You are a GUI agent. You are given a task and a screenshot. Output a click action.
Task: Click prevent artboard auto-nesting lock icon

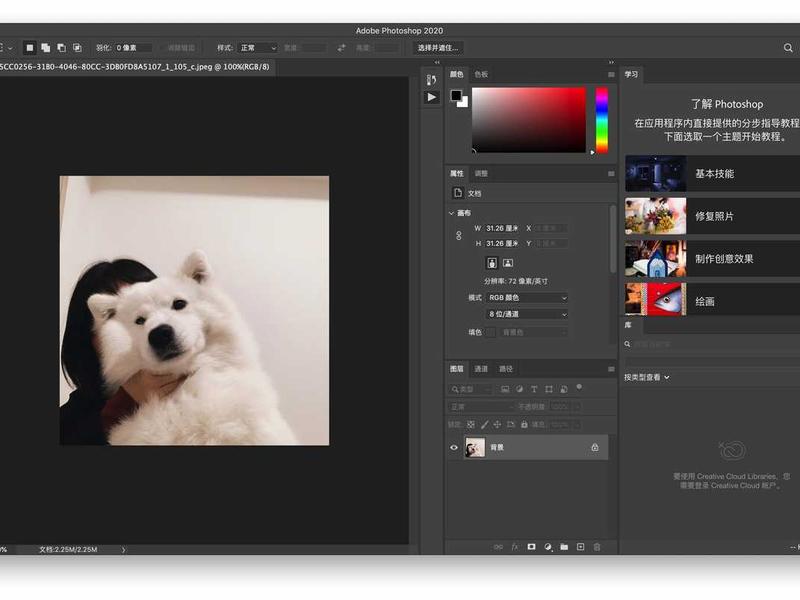coord(511,424)
